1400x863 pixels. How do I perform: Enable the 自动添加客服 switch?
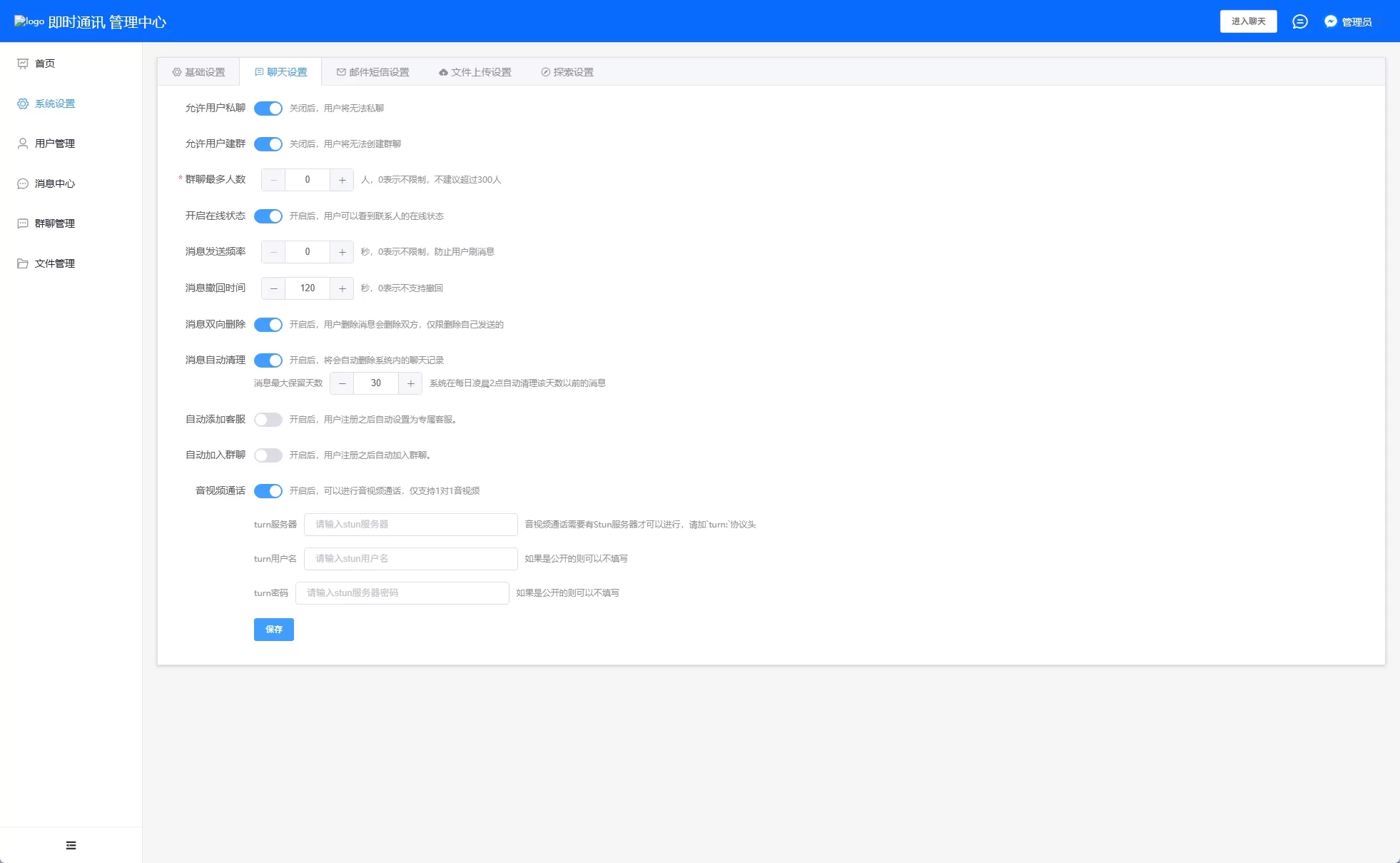tap(268, 419)
